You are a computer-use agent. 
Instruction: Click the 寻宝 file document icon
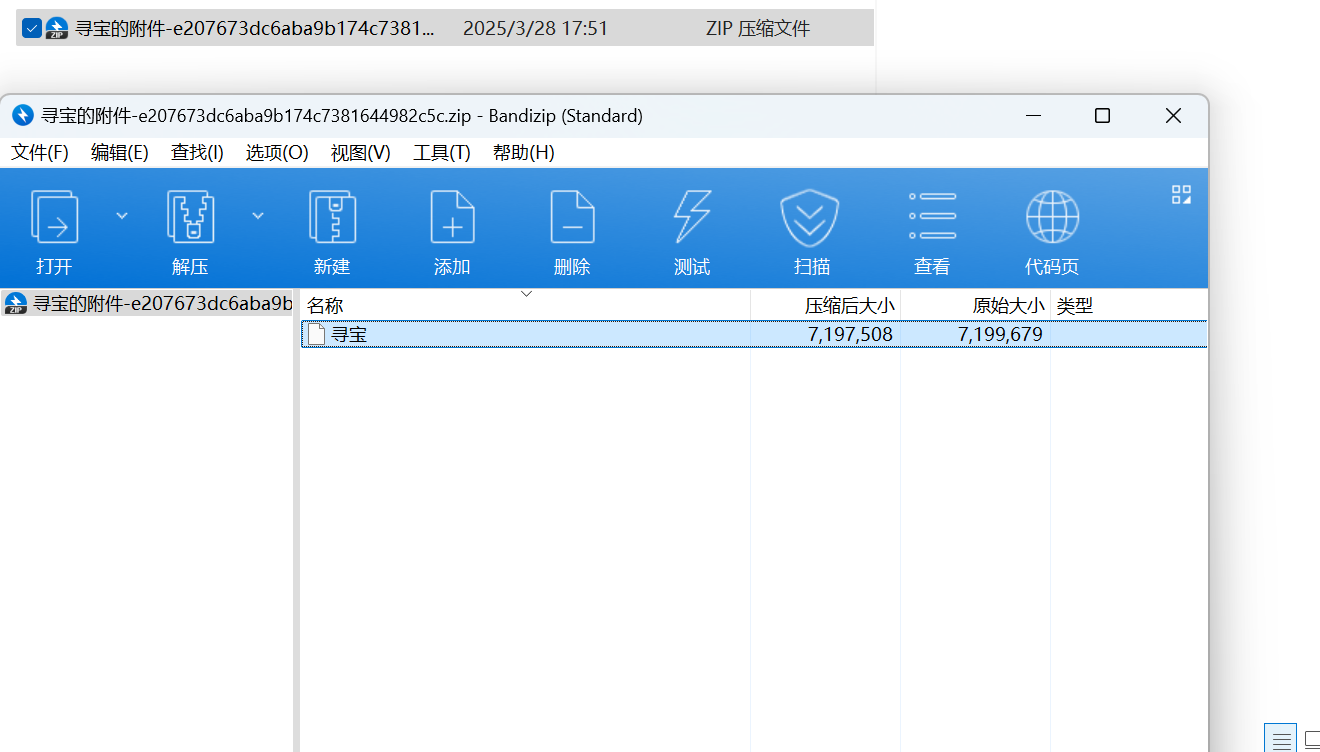pos(316,334)
